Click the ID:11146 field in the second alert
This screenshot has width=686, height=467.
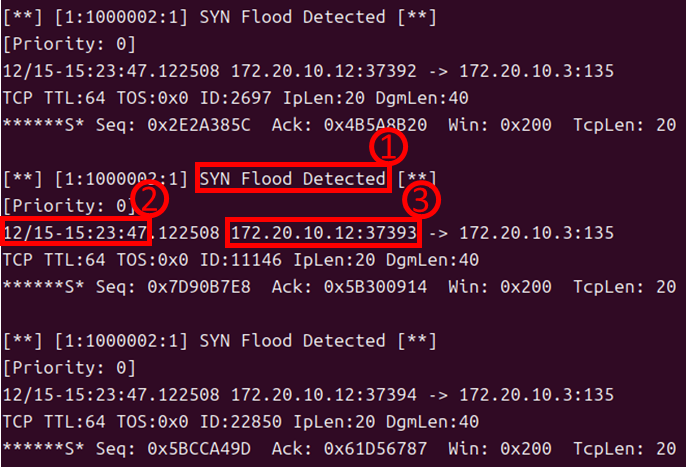click(241, 260)
